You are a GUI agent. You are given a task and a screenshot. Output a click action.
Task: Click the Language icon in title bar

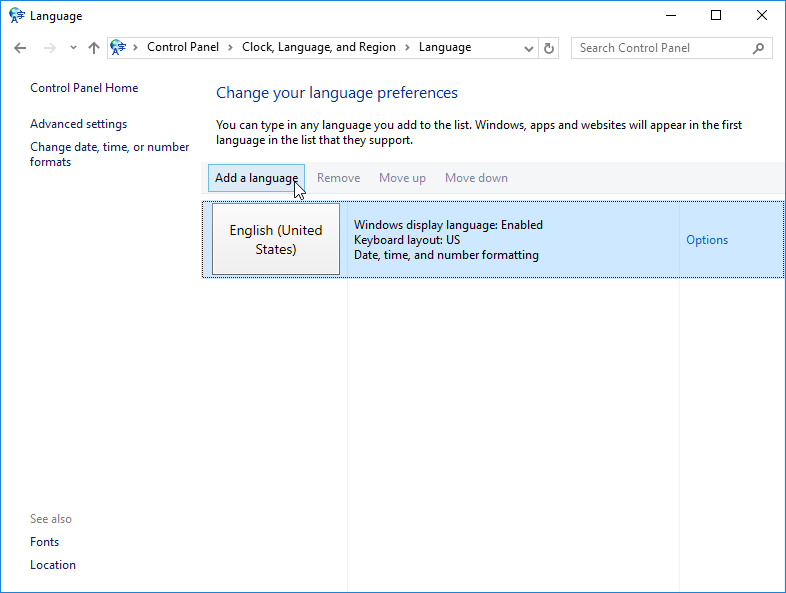click(x=17, y=16)
